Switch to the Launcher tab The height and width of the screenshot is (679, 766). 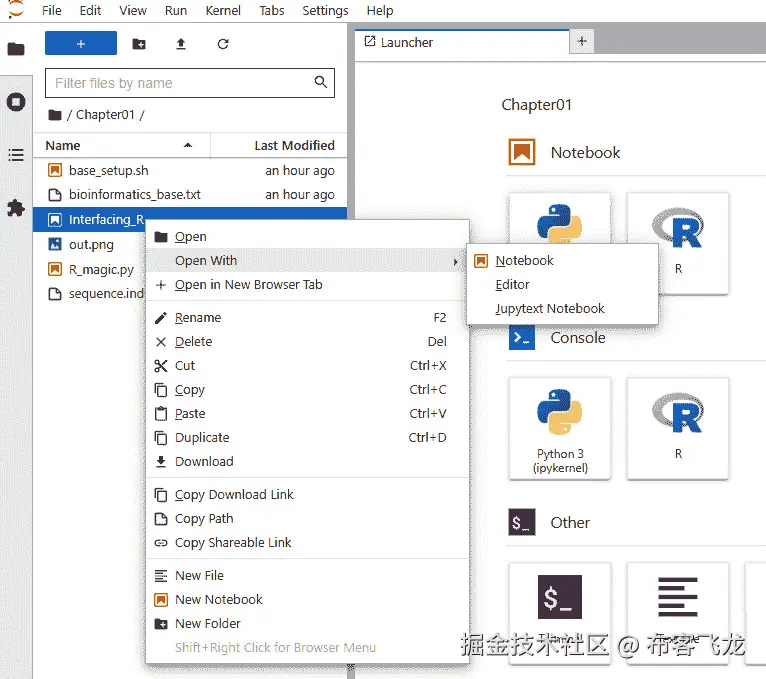click(462, 42)
